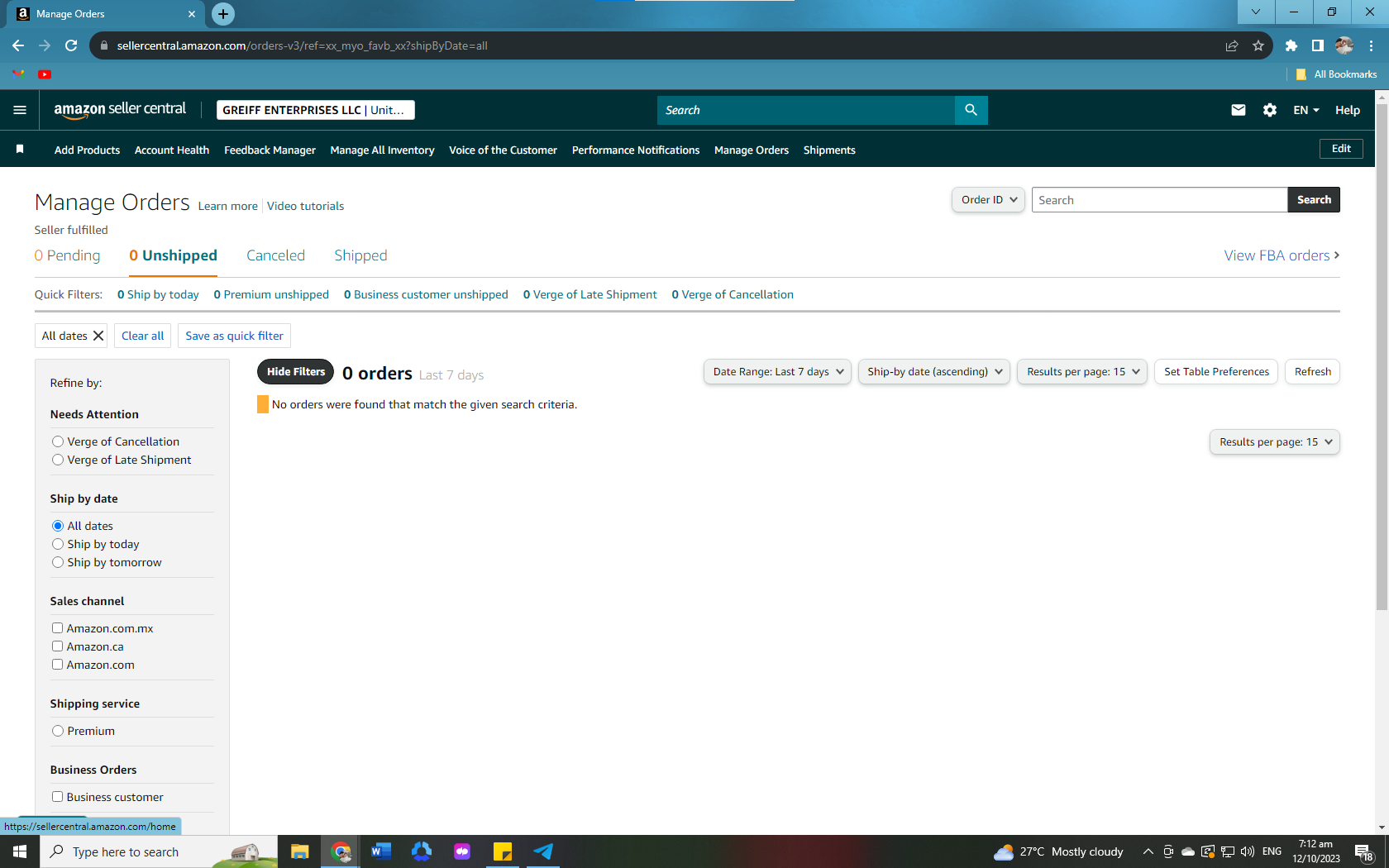Image resolution: width=1389 pixels, height=868 pixels.
Task: Reload the current page
Action: 71,45
